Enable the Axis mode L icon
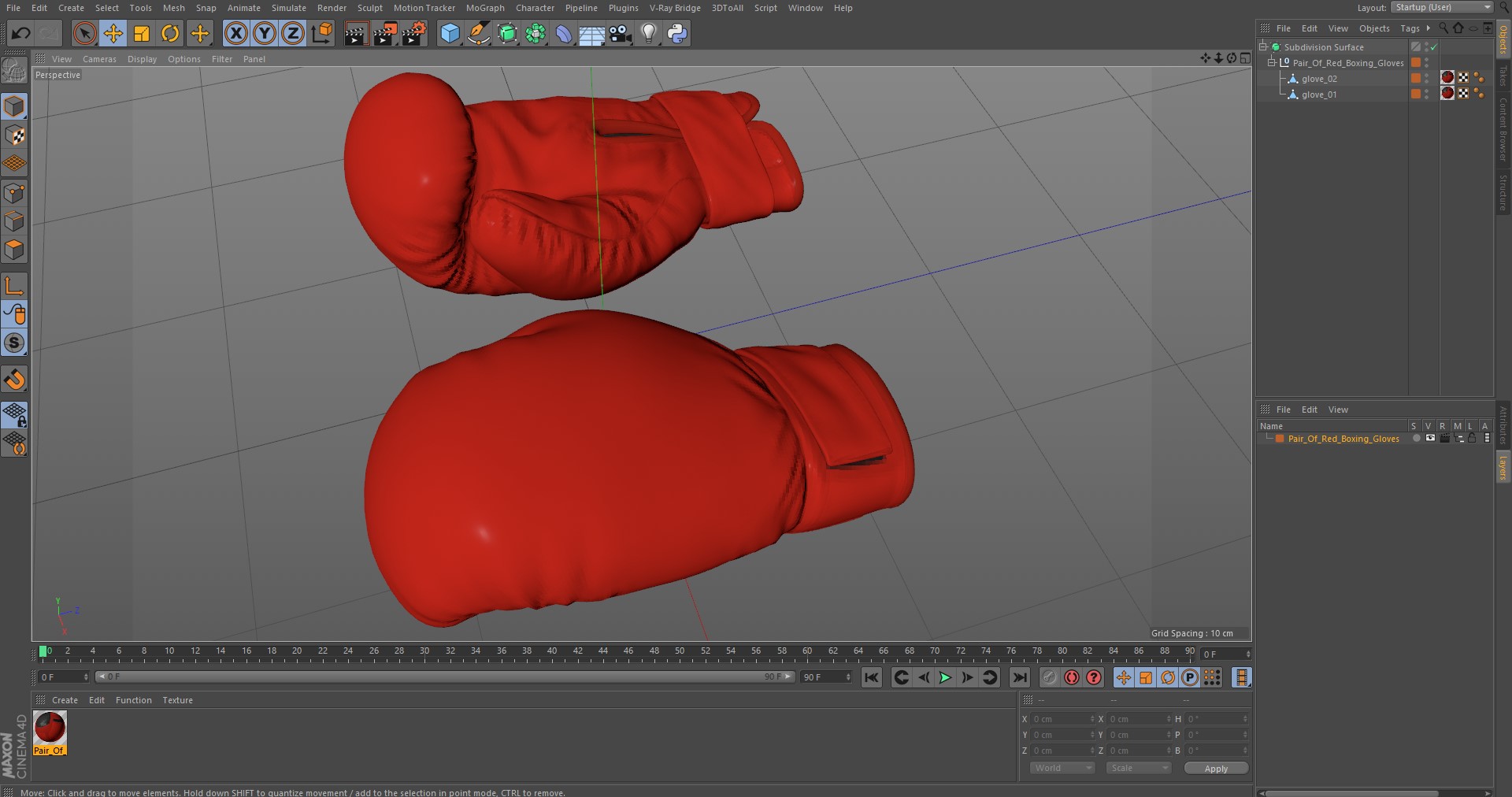The image size is (1512, 797). tap(14, 285)
